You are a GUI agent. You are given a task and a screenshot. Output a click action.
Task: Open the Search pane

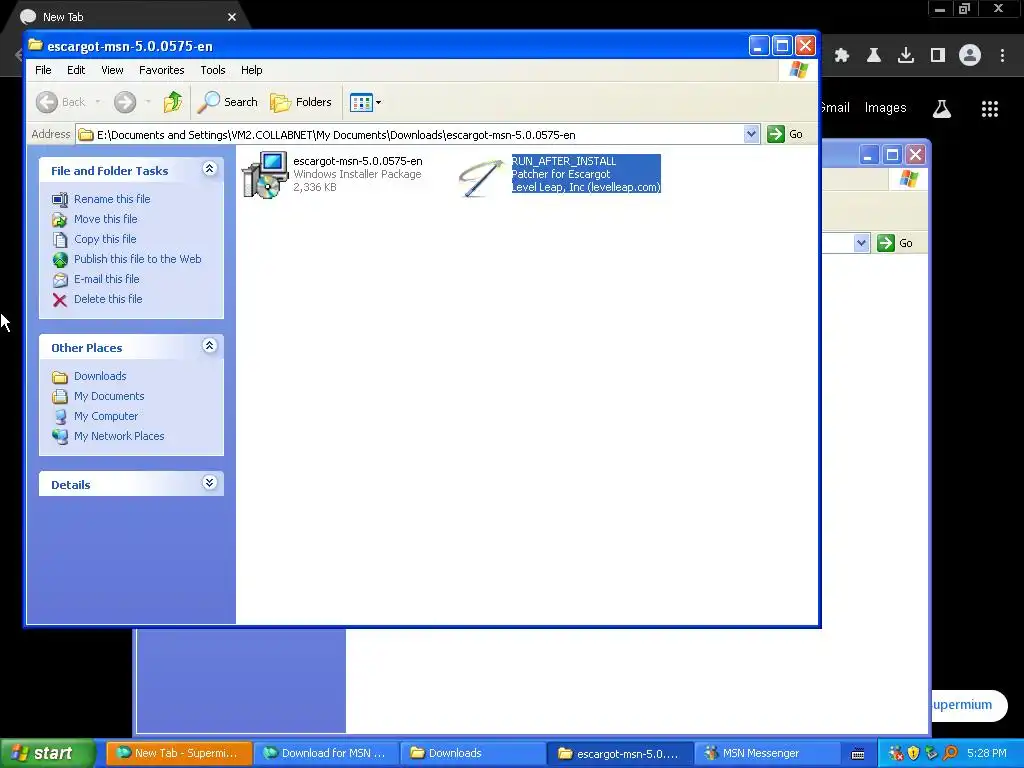228,102
